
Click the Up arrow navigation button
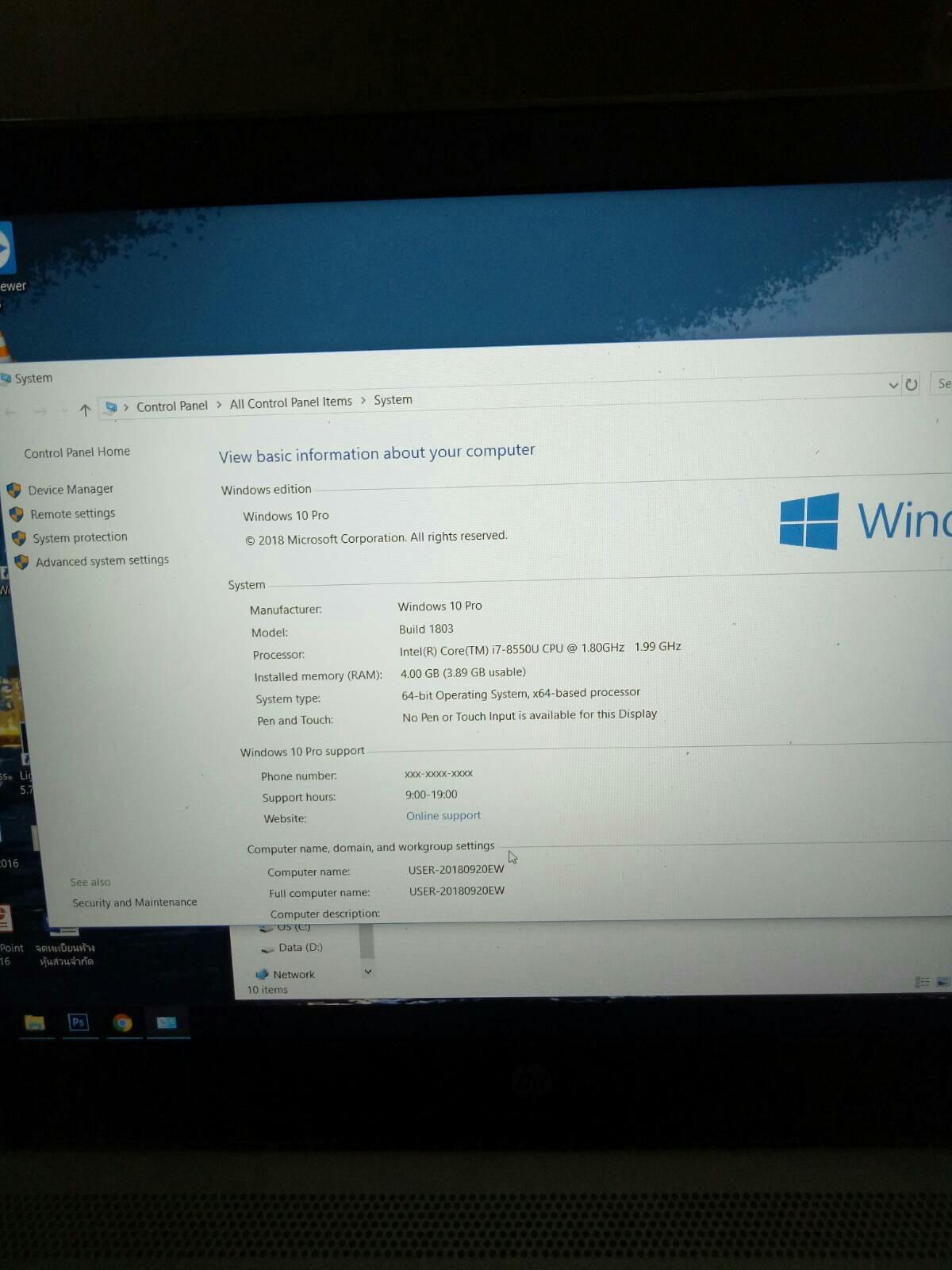(x=85, y=410)
